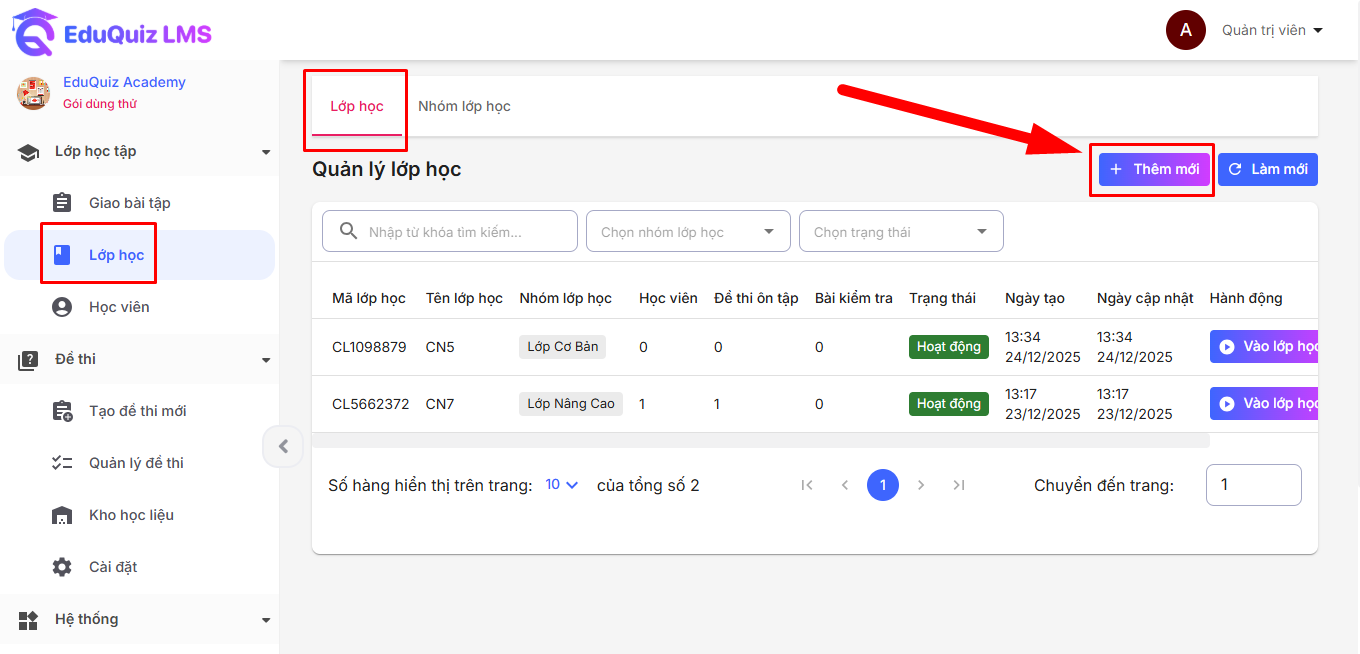Image resolution: width=1360 pixels, height=654 pixels.
Task: Collapse the Đề thi menu section arrow
Action: [266, 360]
